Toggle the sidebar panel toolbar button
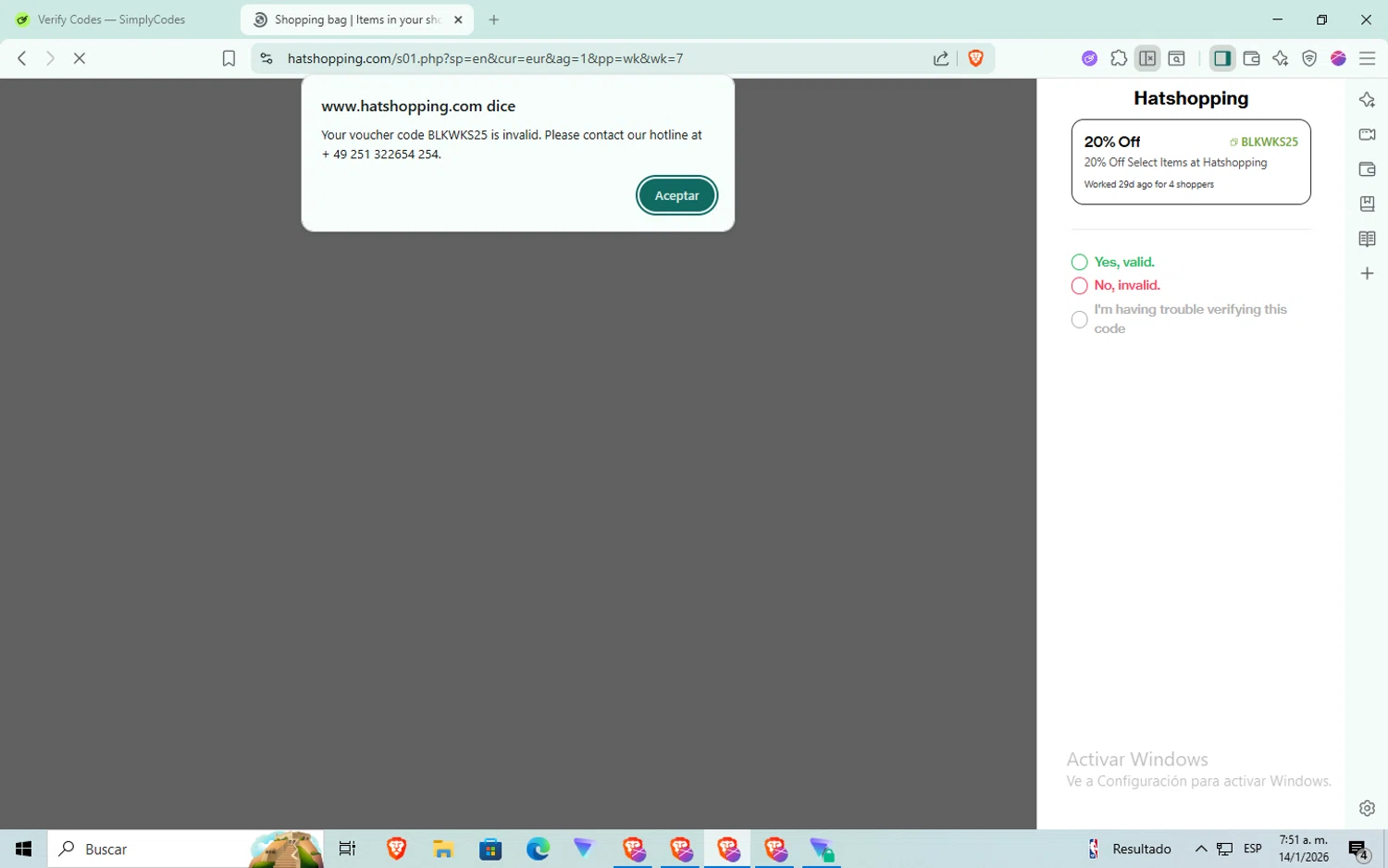The width and height of the screenshot is (1388, 868). [x=1222, y=58]
